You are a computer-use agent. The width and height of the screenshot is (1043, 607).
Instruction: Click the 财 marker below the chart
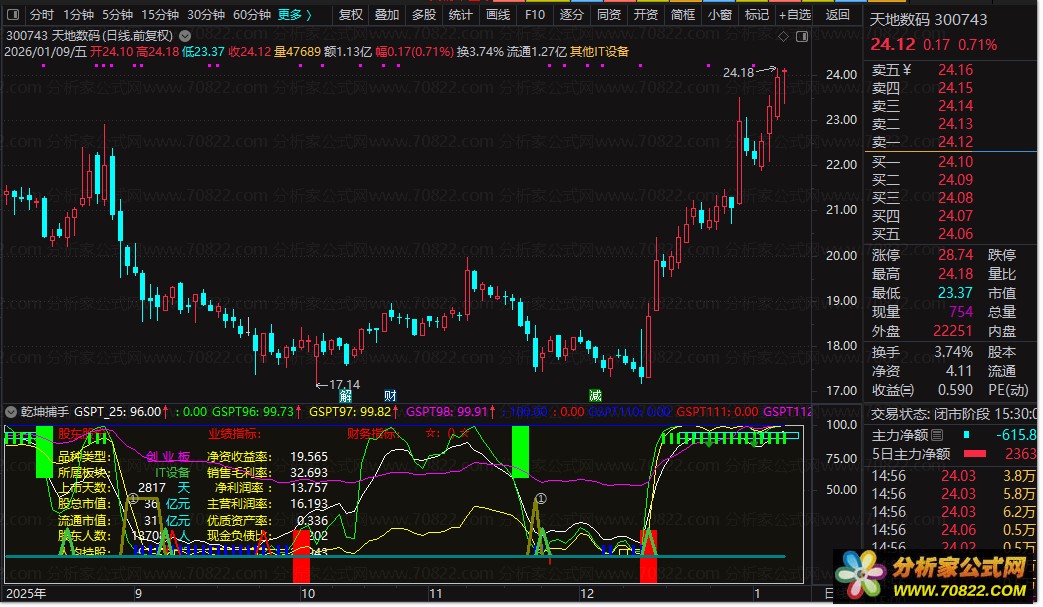point(390,396)
